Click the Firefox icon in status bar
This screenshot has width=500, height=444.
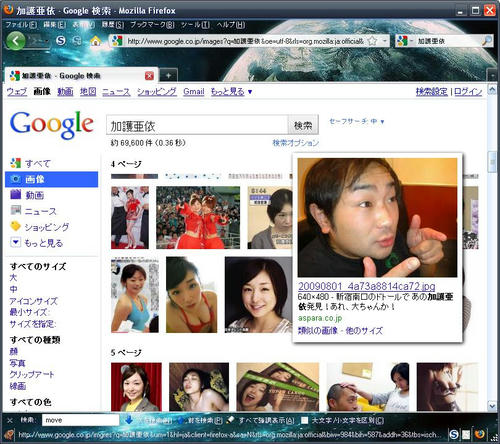click(480, 434)
